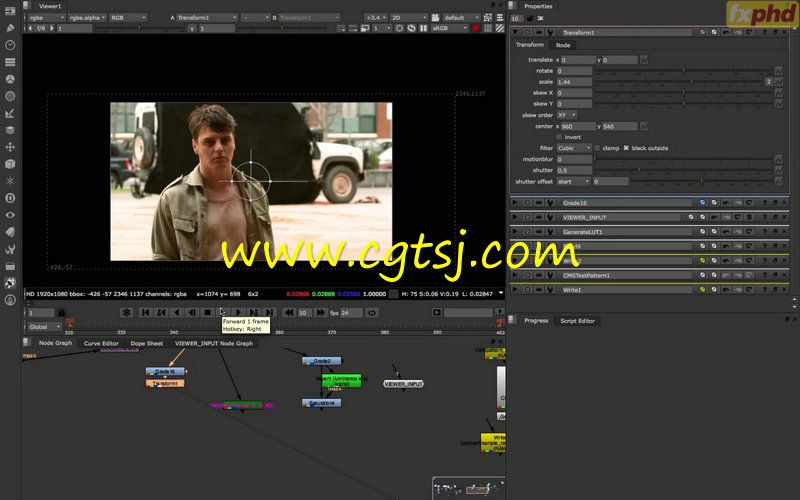Open the Filter nodes toolbar icon
This screenshot has width=800, height=500.
pyautogui.click(x=10, y=96)
